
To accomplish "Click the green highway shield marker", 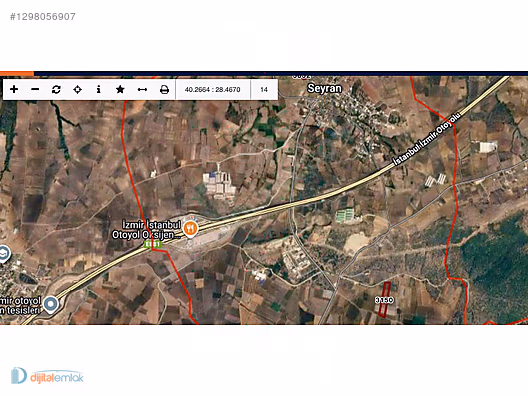I will coord(153,244).
